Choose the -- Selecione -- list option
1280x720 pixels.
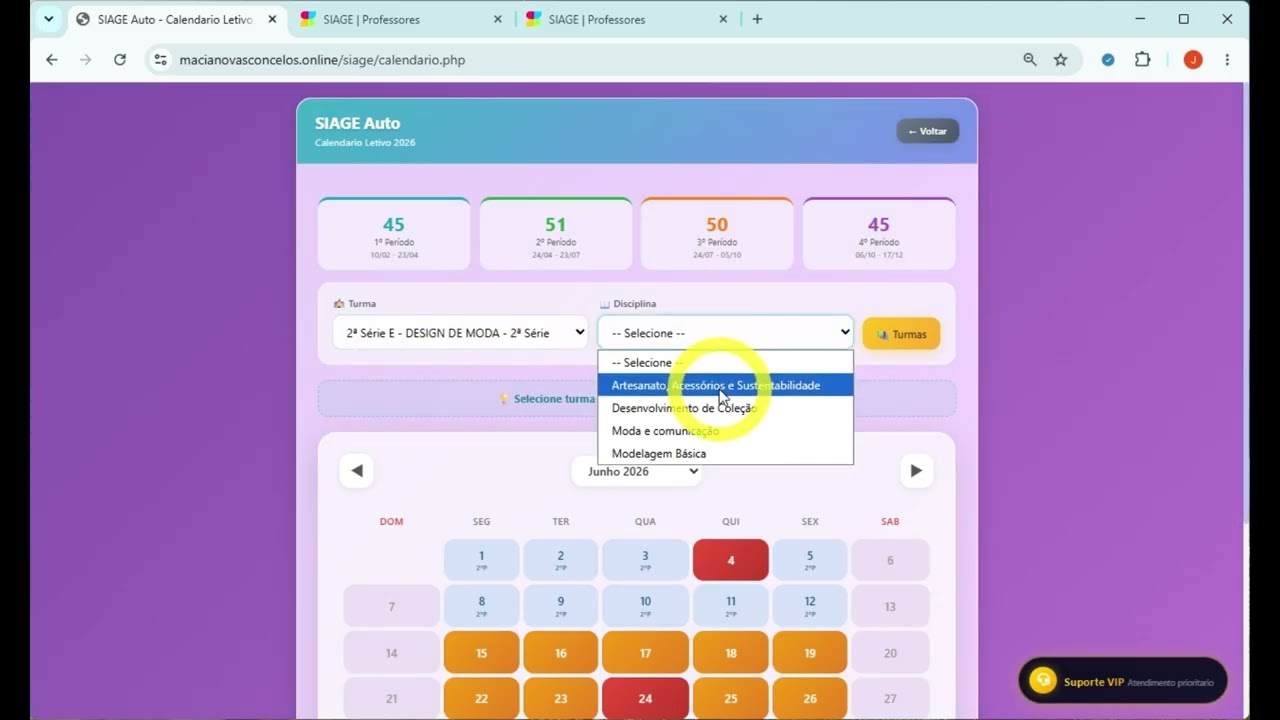pyautogui.click(x=725, y=363)
